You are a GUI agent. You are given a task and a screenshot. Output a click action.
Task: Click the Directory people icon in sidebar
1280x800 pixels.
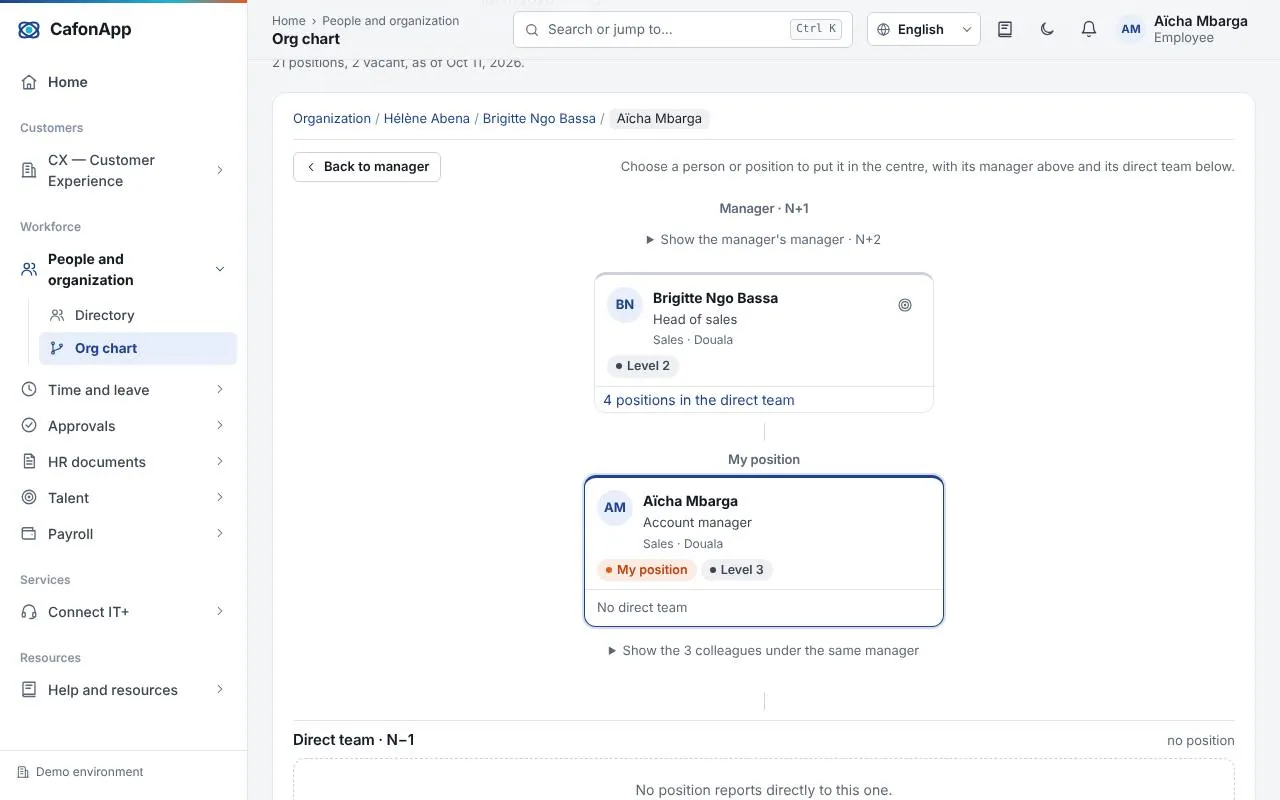coord(57,315)
